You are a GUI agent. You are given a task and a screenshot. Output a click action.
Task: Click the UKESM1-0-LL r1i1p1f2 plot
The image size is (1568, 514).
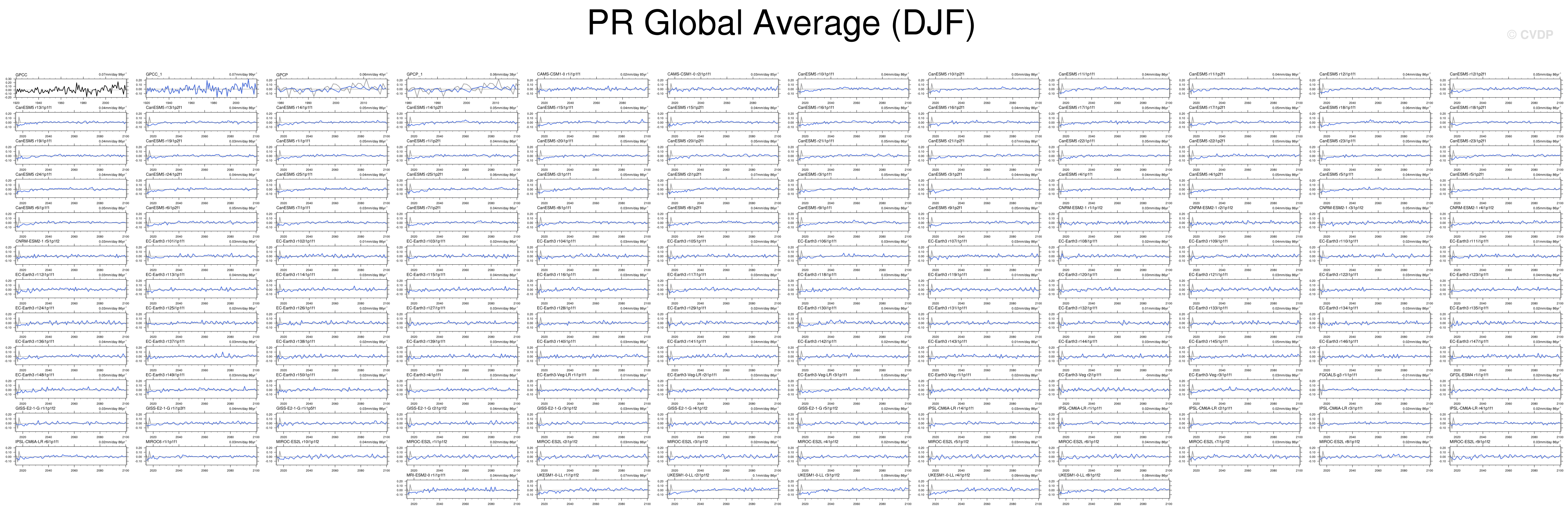[592, 490]
